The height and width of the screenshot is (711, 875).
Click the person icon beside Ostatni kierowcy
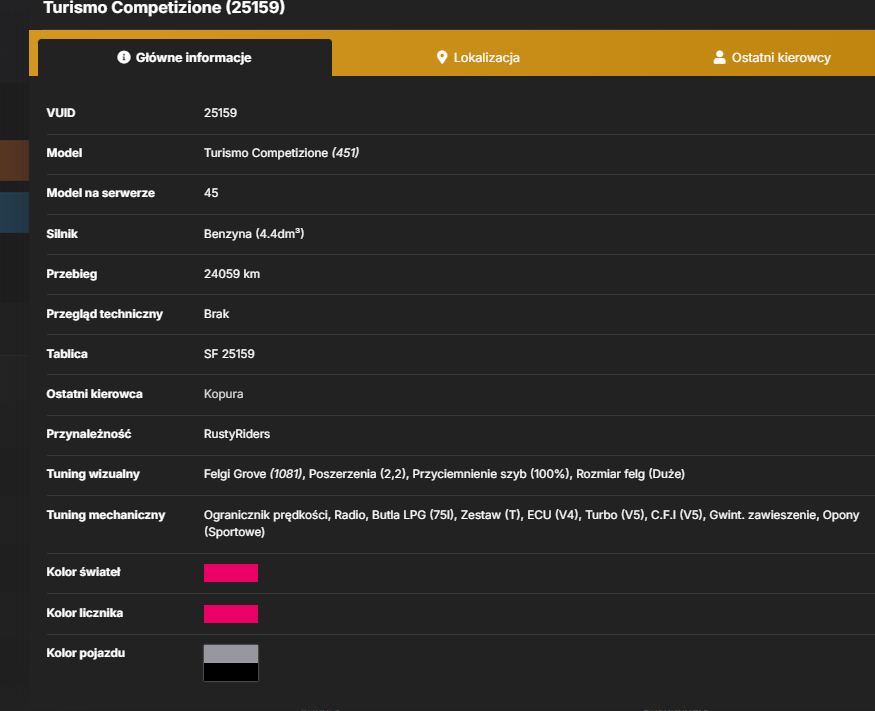719,57
